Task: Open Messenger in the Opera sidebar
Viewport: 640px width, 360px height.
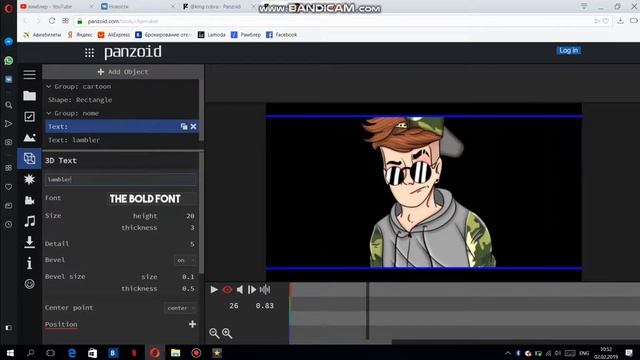Action: click(8, 41)
